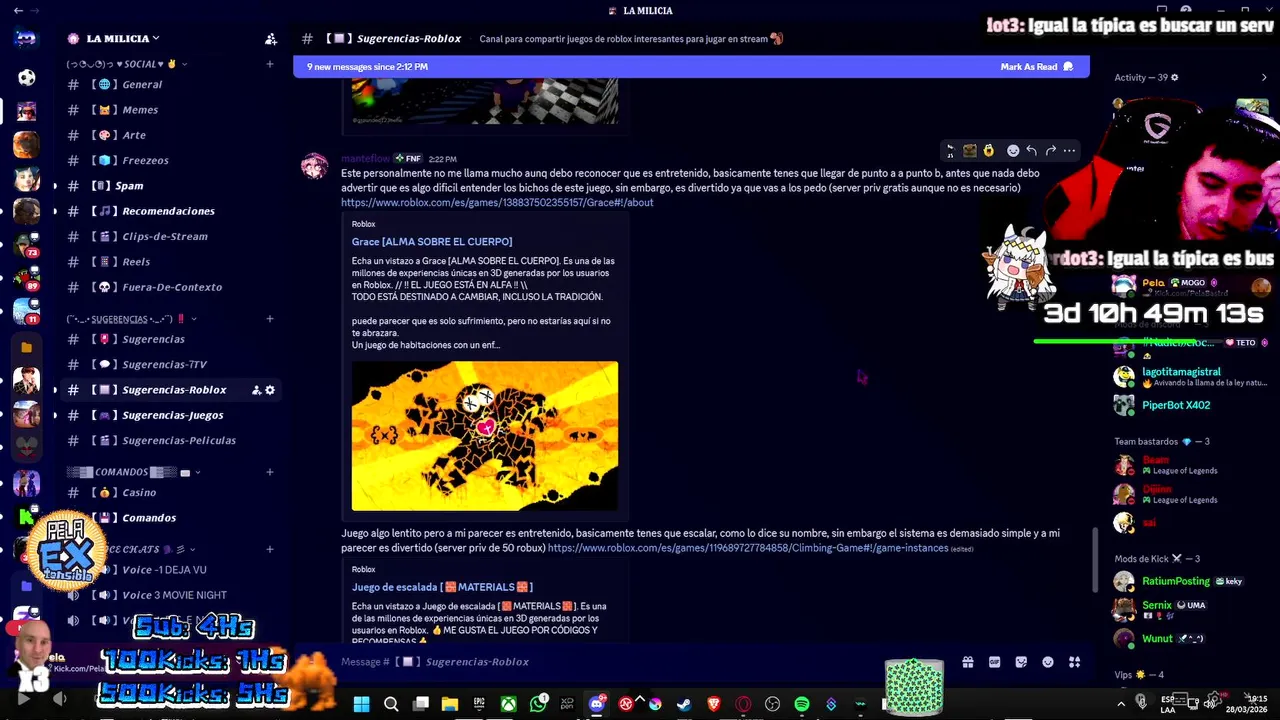
Task: Click RatiumPosting in Mods de Kick list
Action: 1176,581
